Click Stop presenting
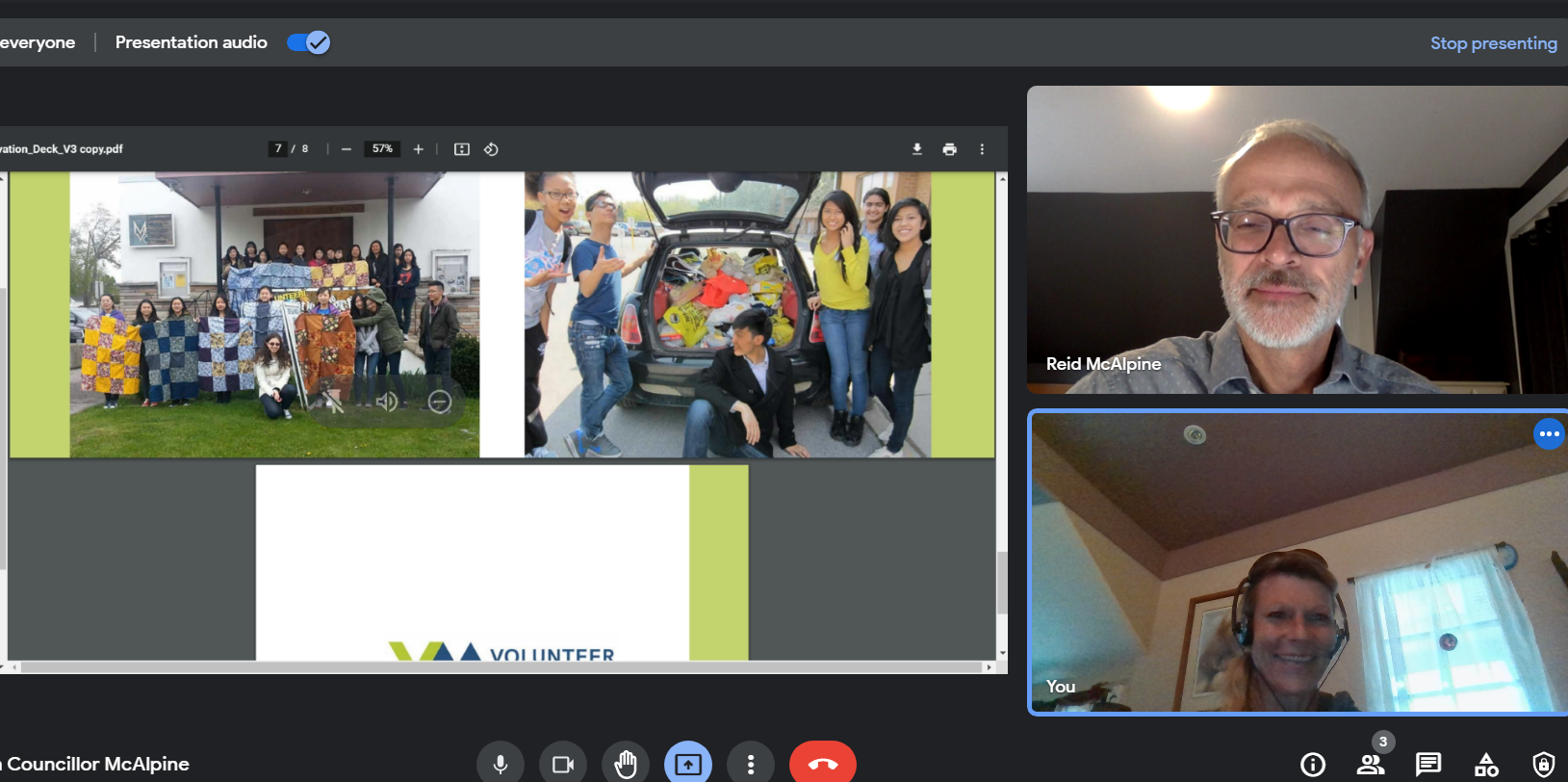Screen dimensions: 1568x782 click(x=1493, y=43)
